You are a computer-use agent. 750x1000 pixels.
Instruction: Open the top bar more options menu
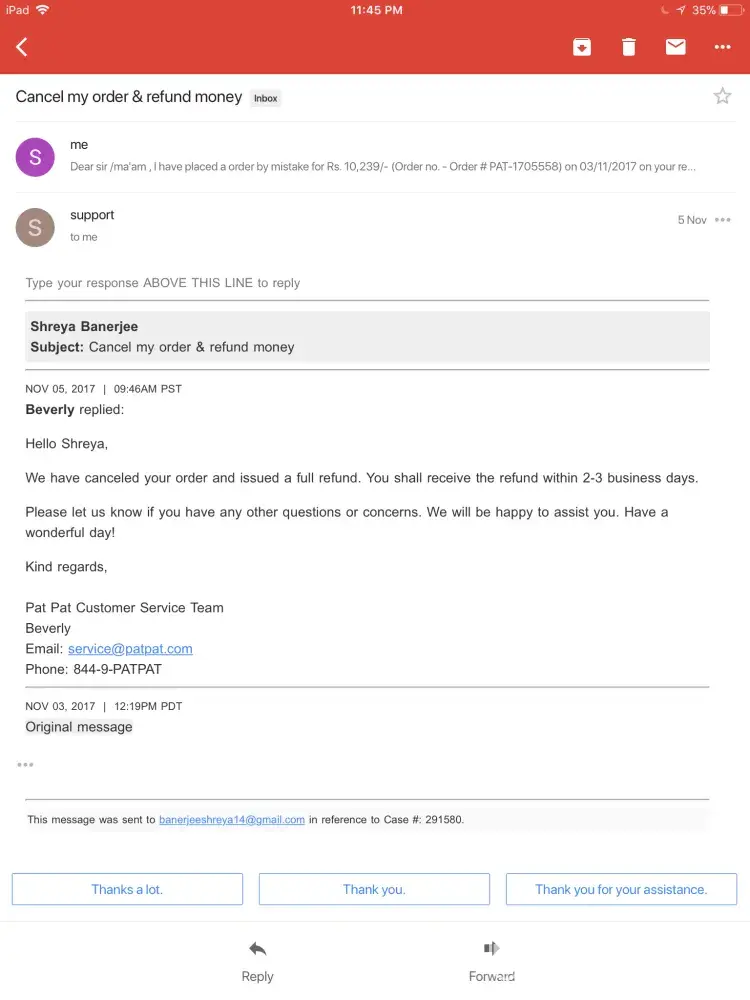[x=723, y=47]
